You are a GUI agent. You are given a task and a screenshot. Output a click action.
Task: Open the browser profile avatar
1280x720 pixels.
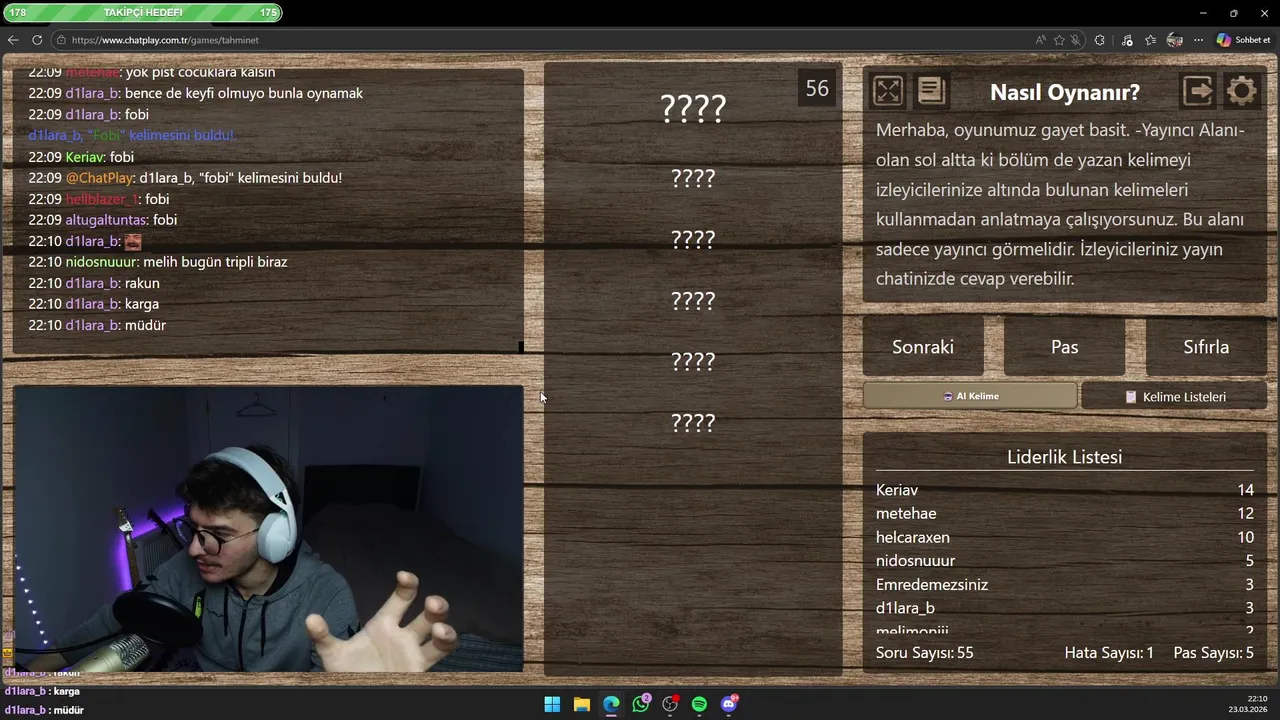pyautogui.click(x=1175, y=40)
